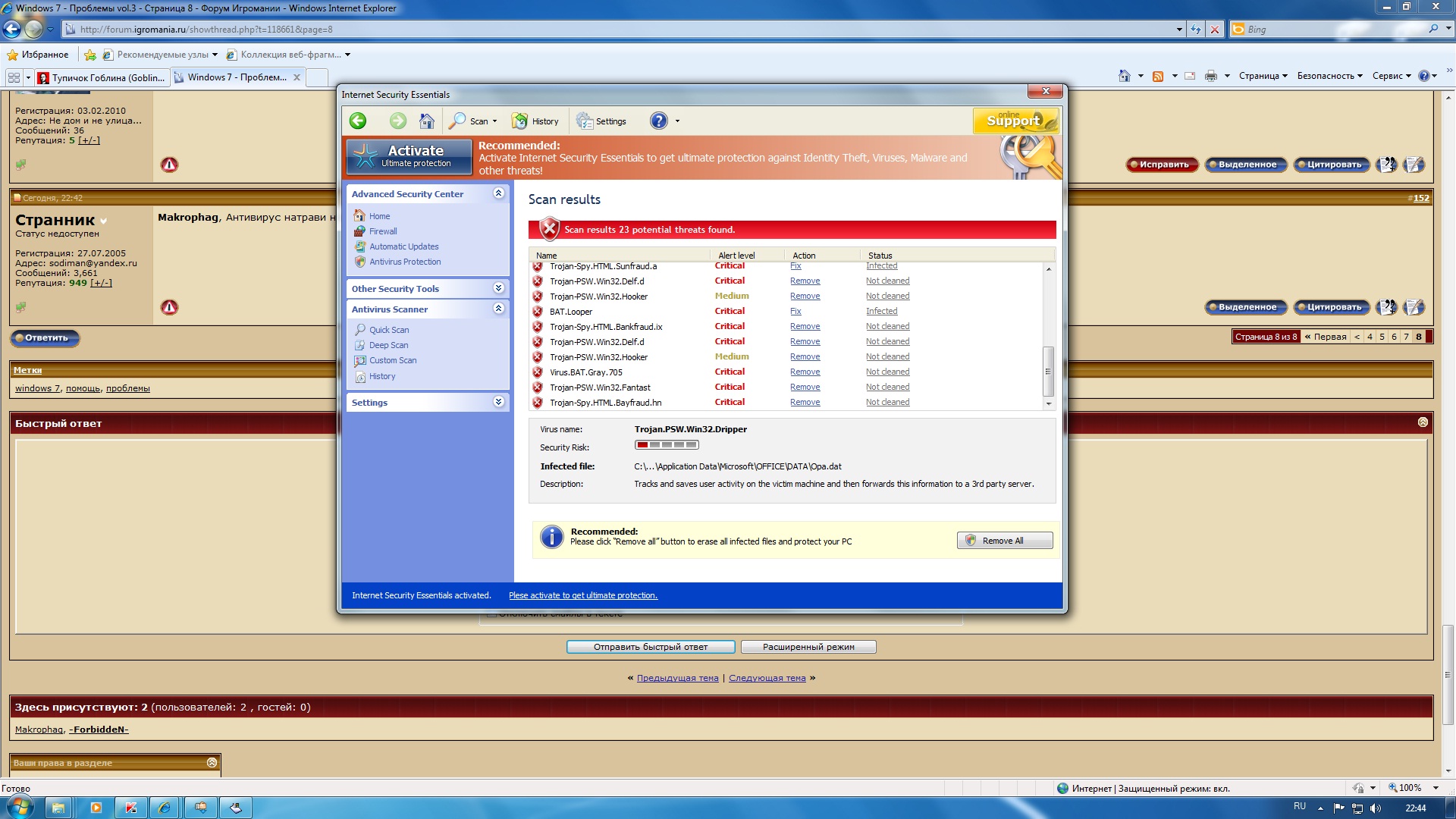Open Antivirus Protection in sidebar

(x=405, y=262)
